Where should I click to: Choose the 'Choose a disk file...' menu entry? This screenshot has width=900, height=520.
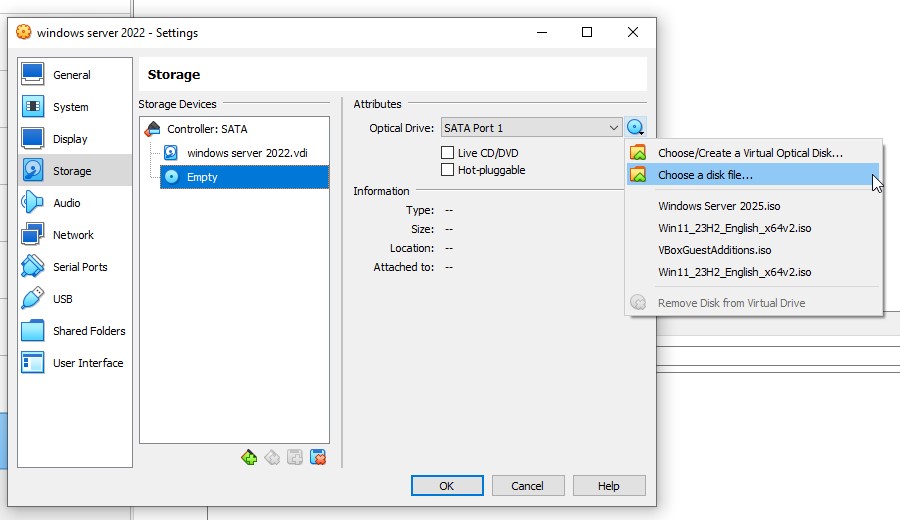coord(705,175)
